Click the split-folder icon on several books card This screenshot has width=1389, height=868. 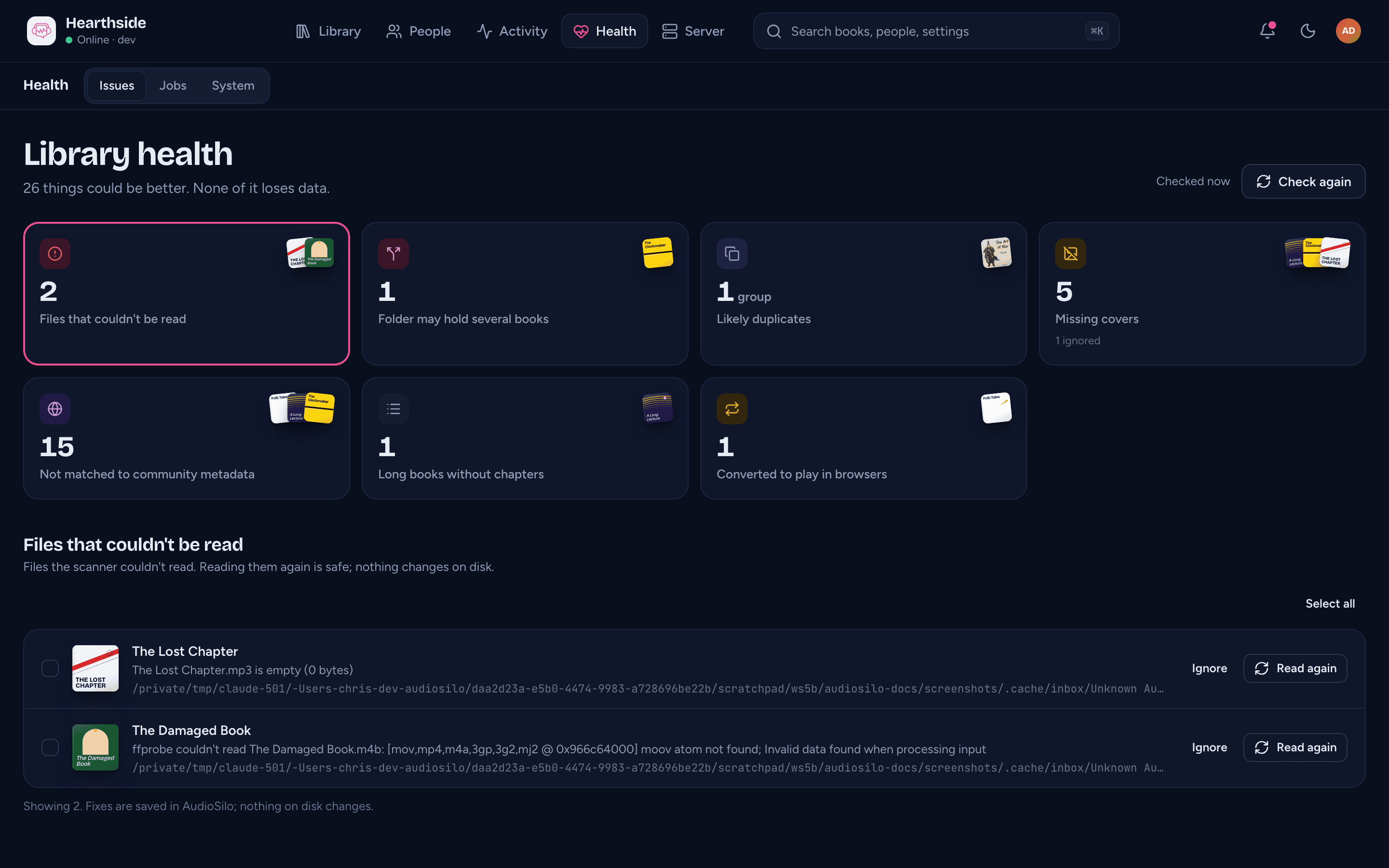click(x=394, y=254)
